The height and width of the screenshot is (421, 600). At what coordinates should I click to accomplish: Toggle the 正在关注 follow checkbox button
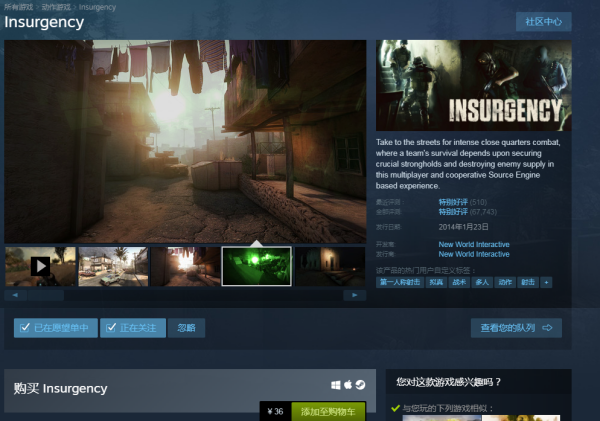pyautogui.click(x=133, y=328)
